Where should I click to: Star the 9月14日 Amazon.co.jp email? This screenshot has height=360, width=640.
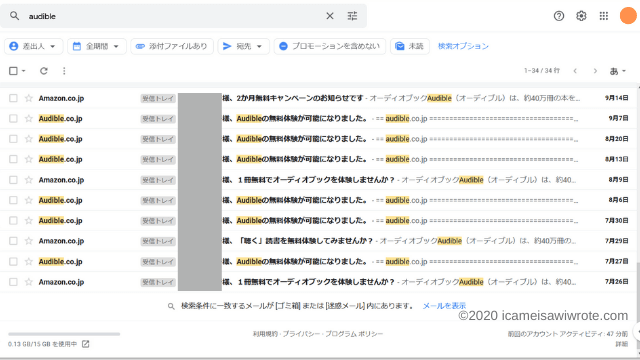(x=29, y=98)
